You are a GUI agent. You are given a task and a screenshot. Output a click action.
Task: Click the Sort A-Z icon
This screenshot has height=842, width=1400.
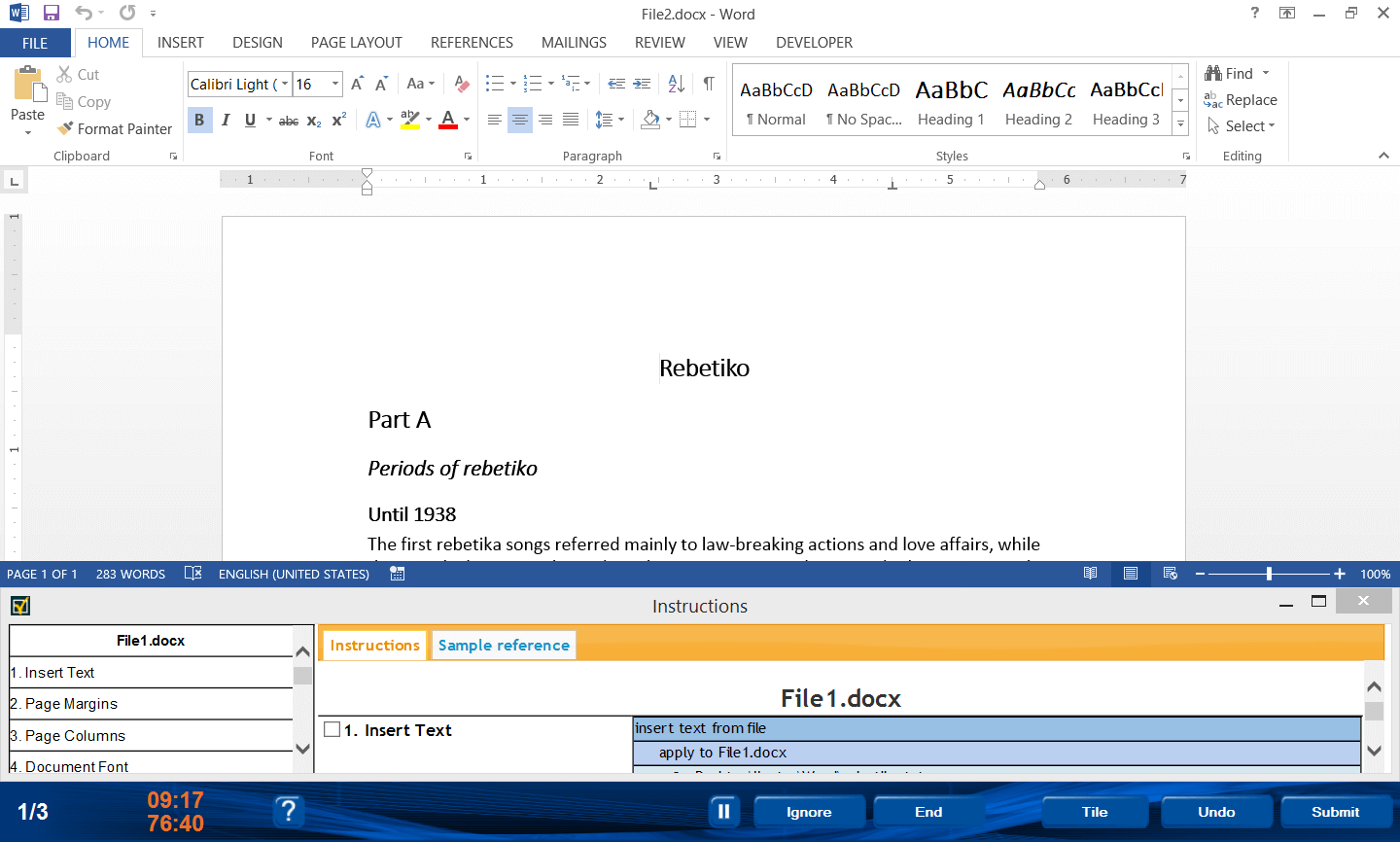pyautogui.click(x=677, y=84)
